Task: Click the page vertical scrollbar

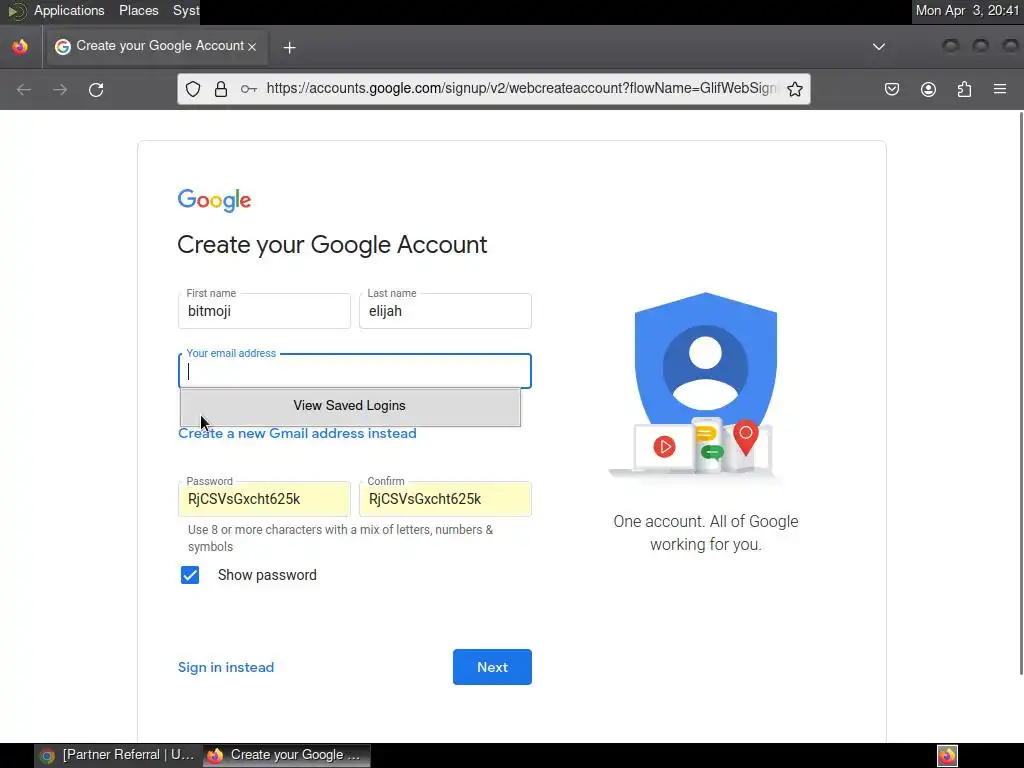Action: click(1021, 394)
